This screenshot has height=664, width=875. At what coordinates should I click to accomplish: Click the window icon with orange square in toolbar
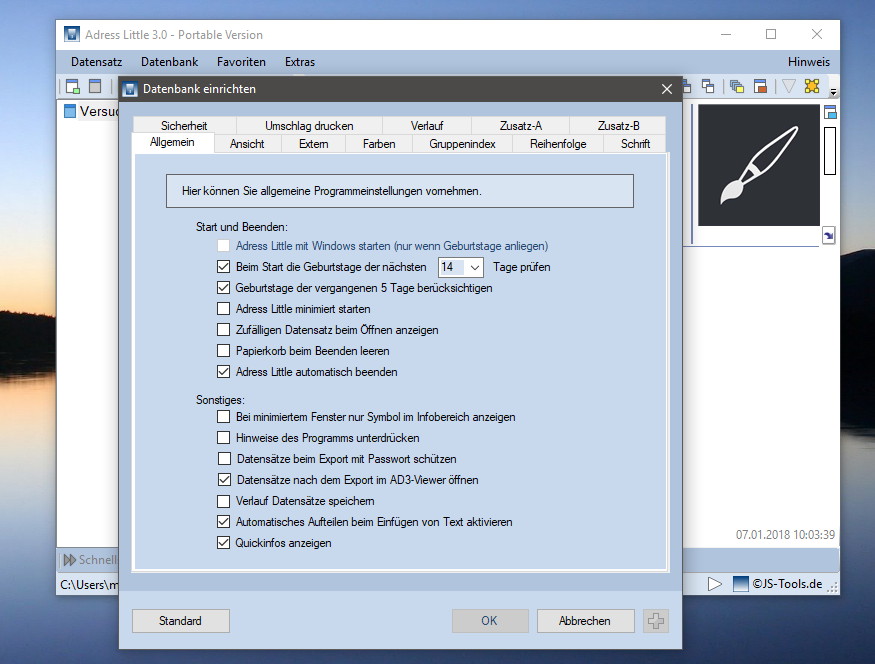tap(760, 86)
